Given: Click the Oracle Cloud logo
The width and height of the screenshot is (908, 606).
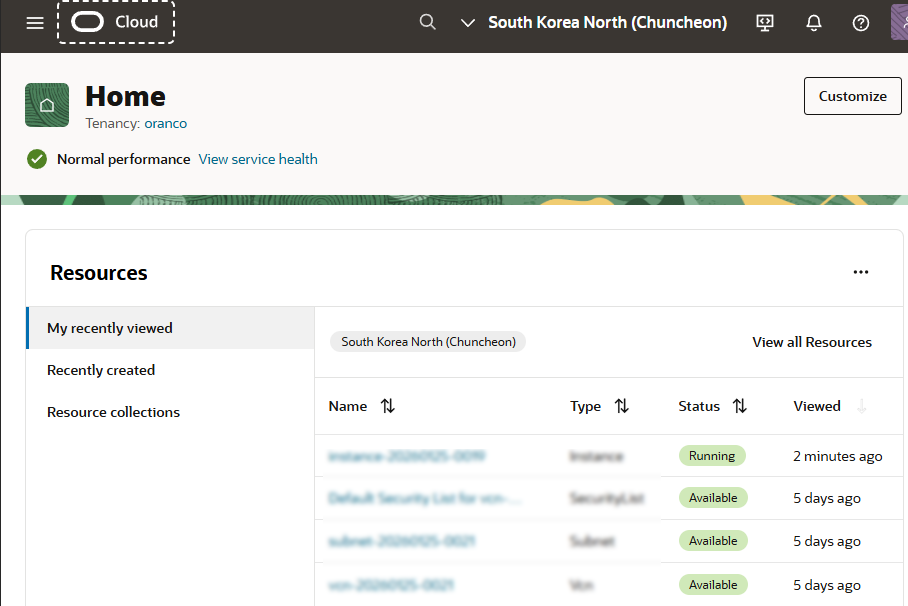Looking at the screenshot, I should [x=116, y=22].
